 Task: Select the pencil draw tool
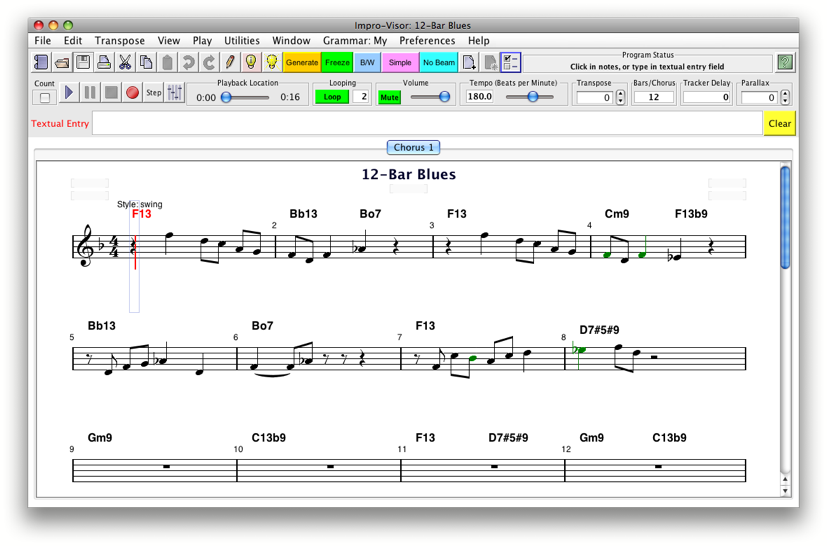(x=230, y=63)
